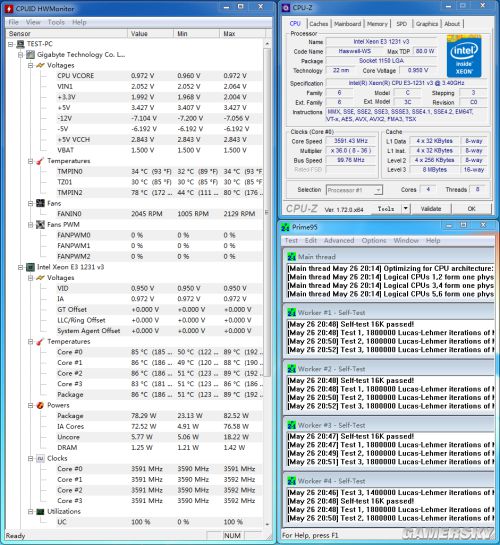
Task: Collapse the Intel Xeon Temperatures branch
Action: tap(31, 342)
